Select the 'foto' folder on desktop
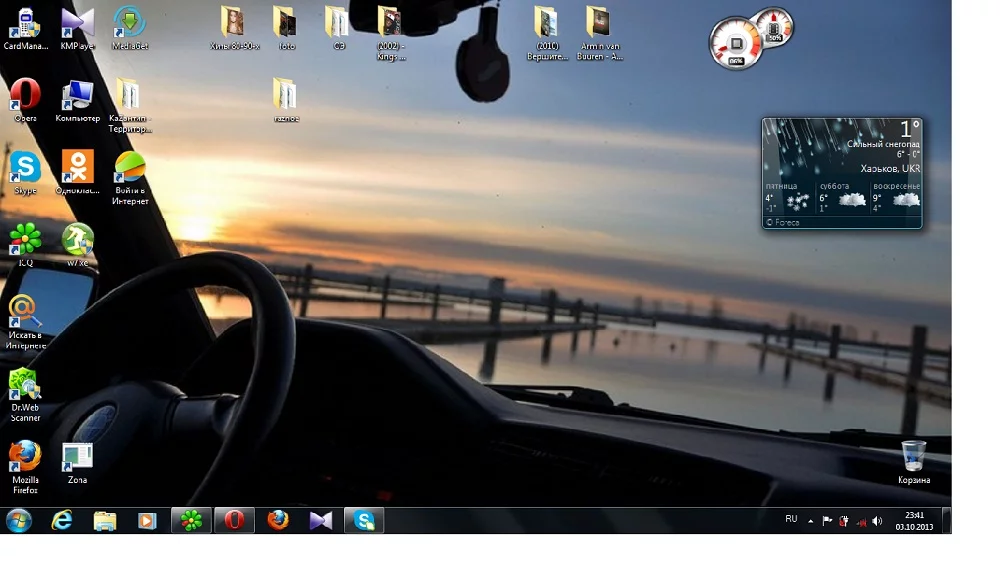 [x=286, y=23]
